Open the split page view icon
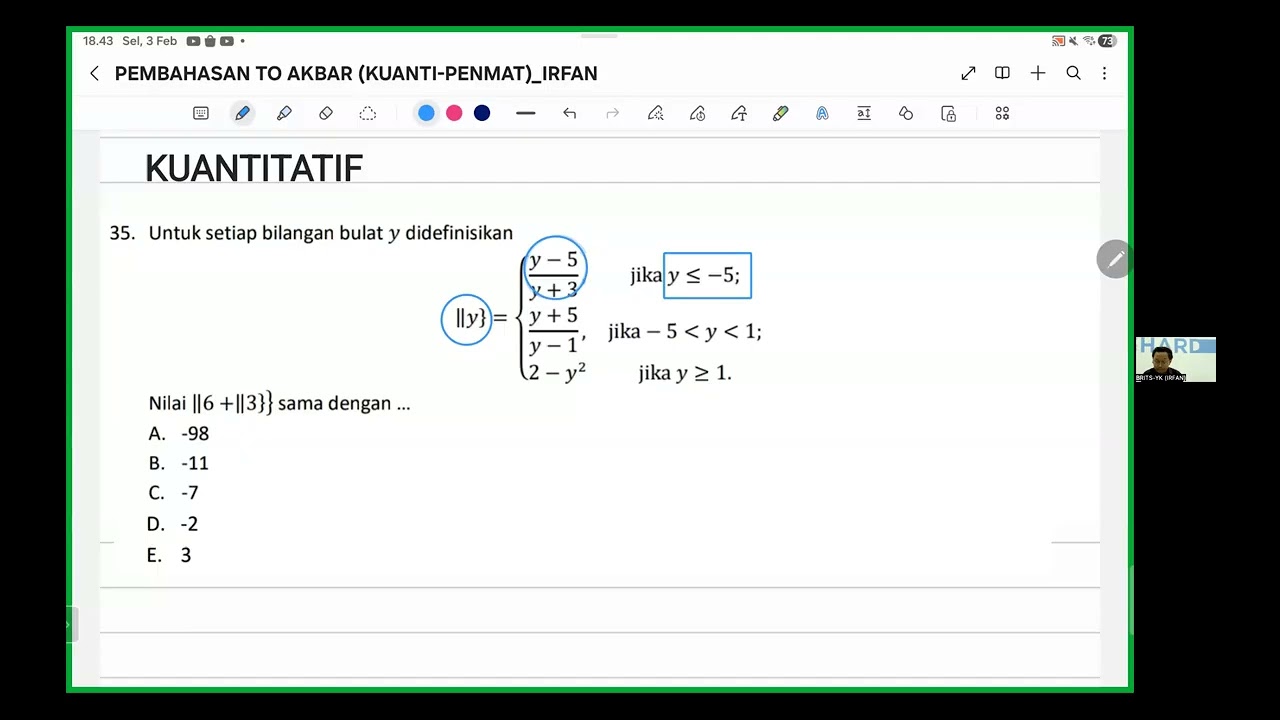This screenshot has height=720, width=1280. pos(1002,73)
